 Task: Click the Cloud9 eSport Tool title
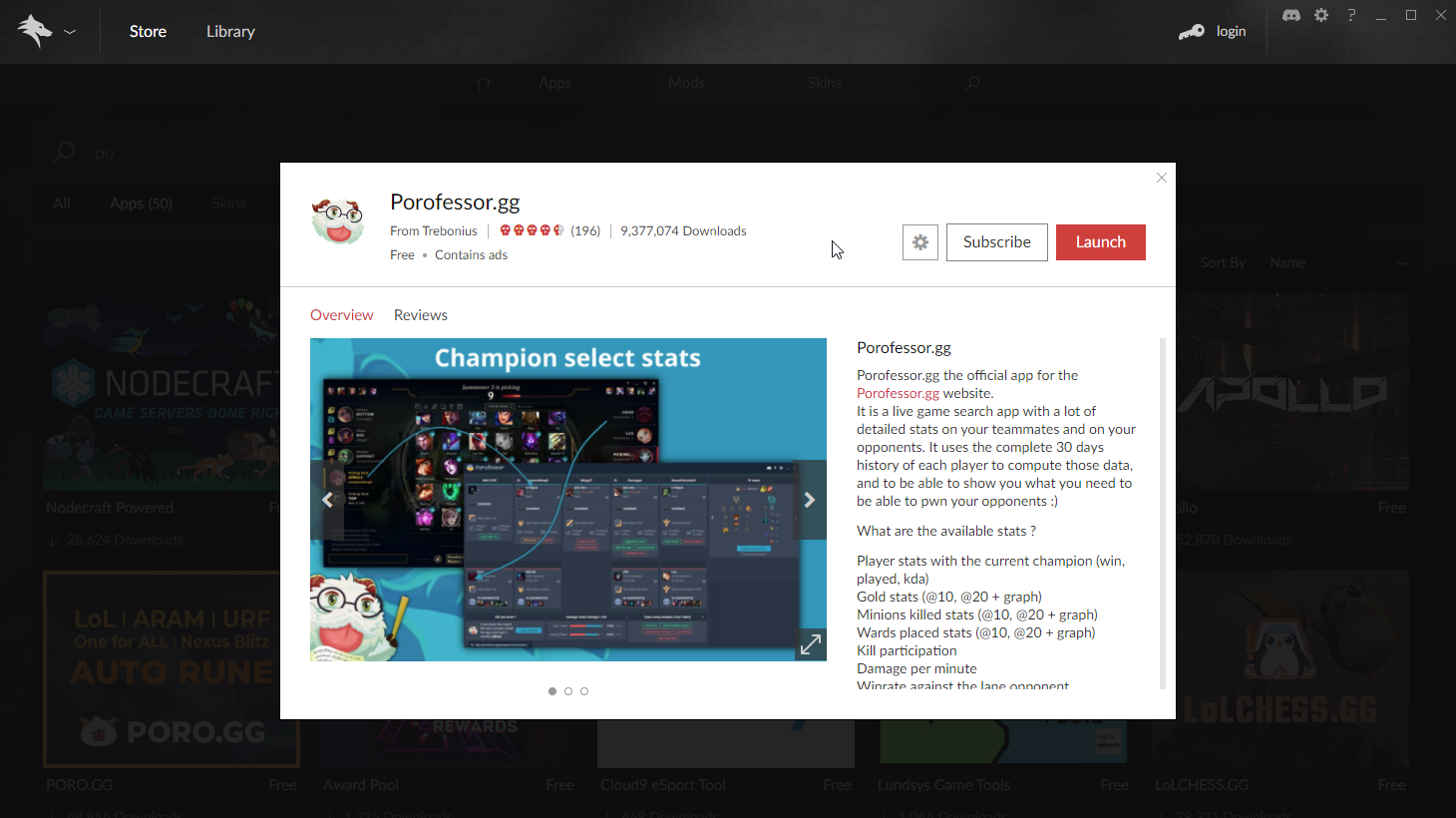tap(663, 785)
